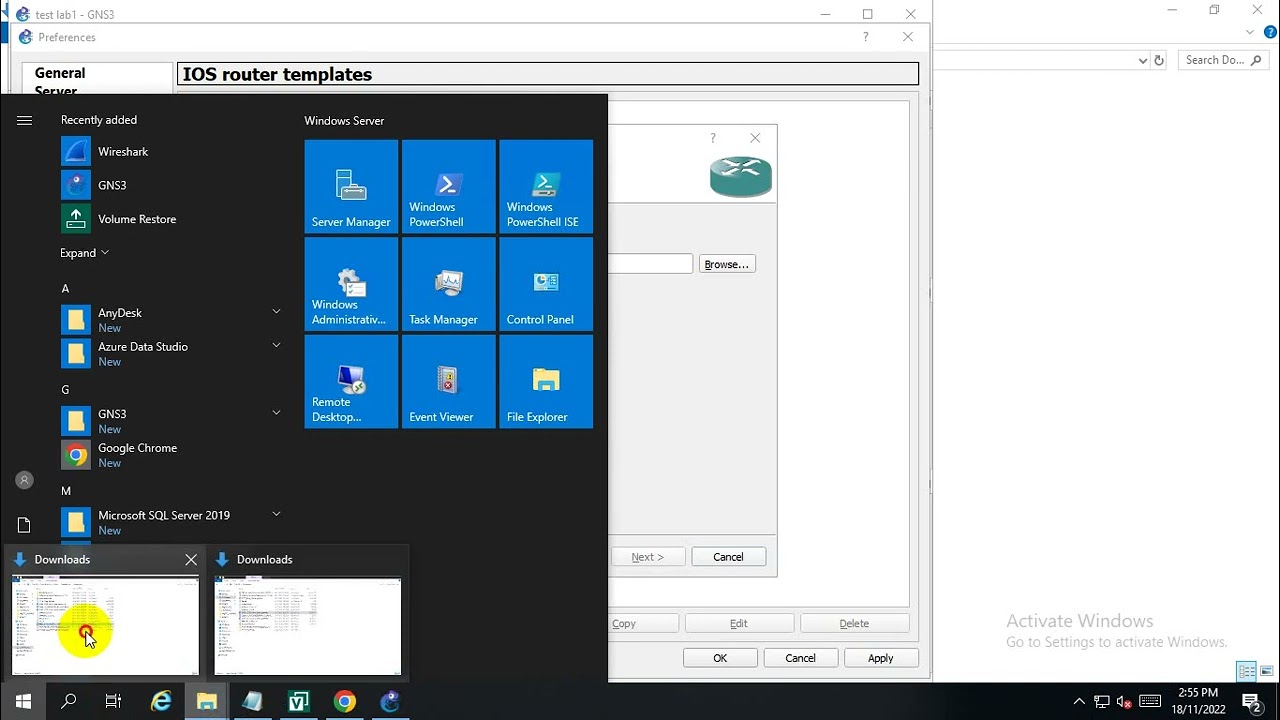The width and height of the screenshot is (1280, 720).
Task: Expand the GNS3 folder in apps list
Action: (x=276, y=413)
